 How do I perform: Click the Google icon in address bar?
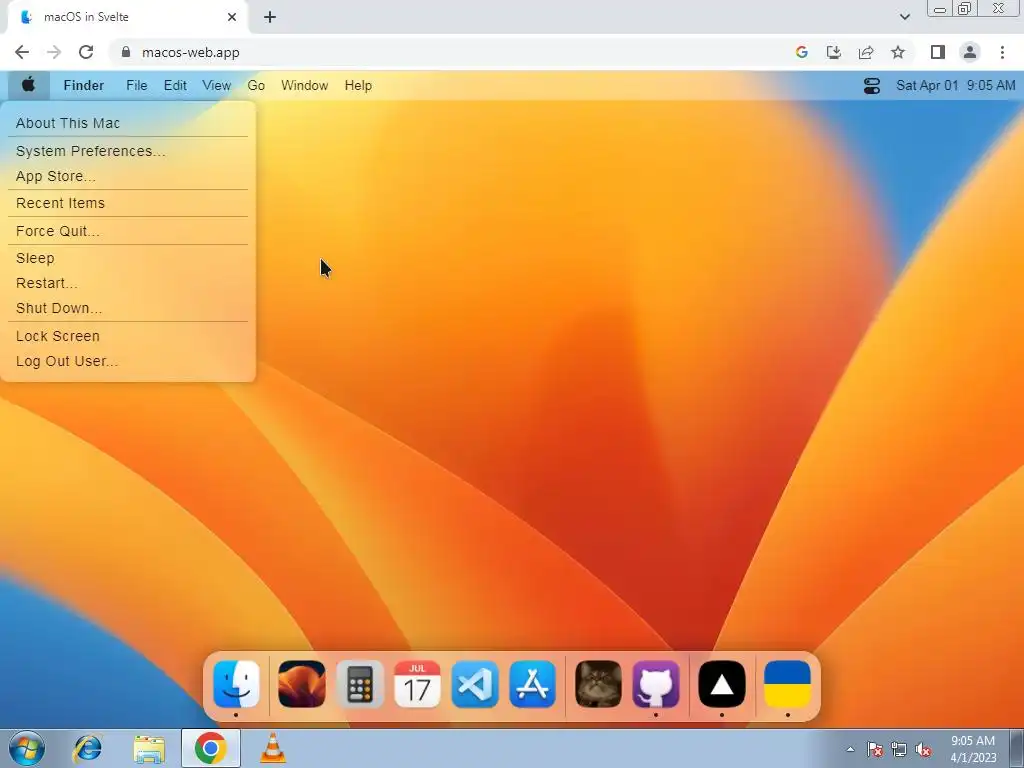pos(801,52)
